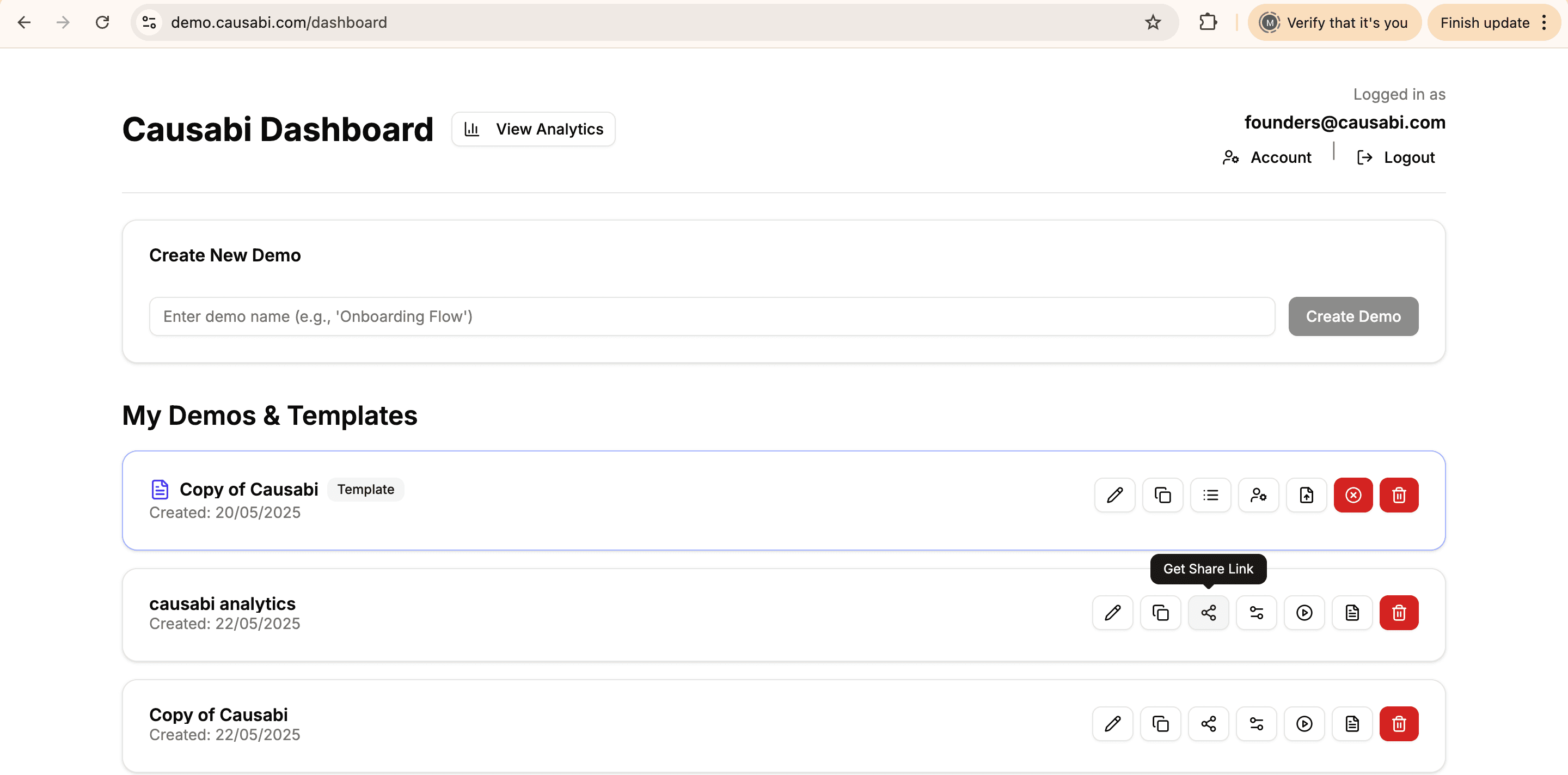Open the browser extensions puzzle icon

(x=1208, y=22)
